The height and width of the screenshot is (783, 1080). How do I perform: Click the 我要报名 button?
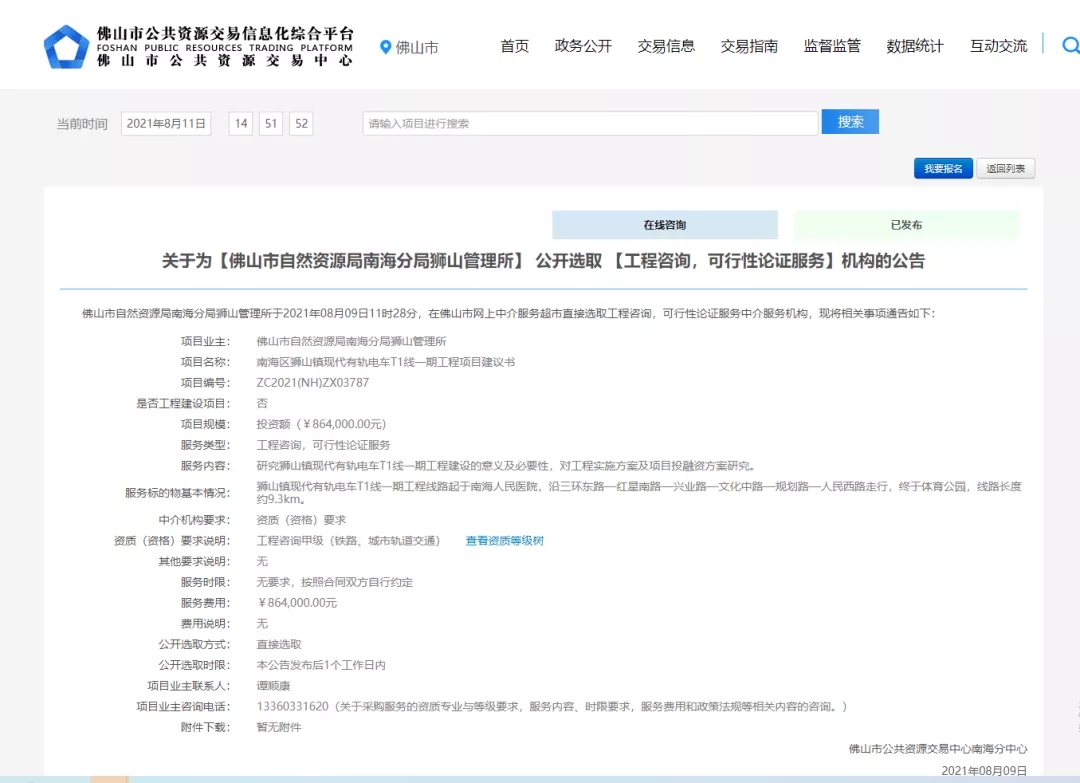(942, 169)
